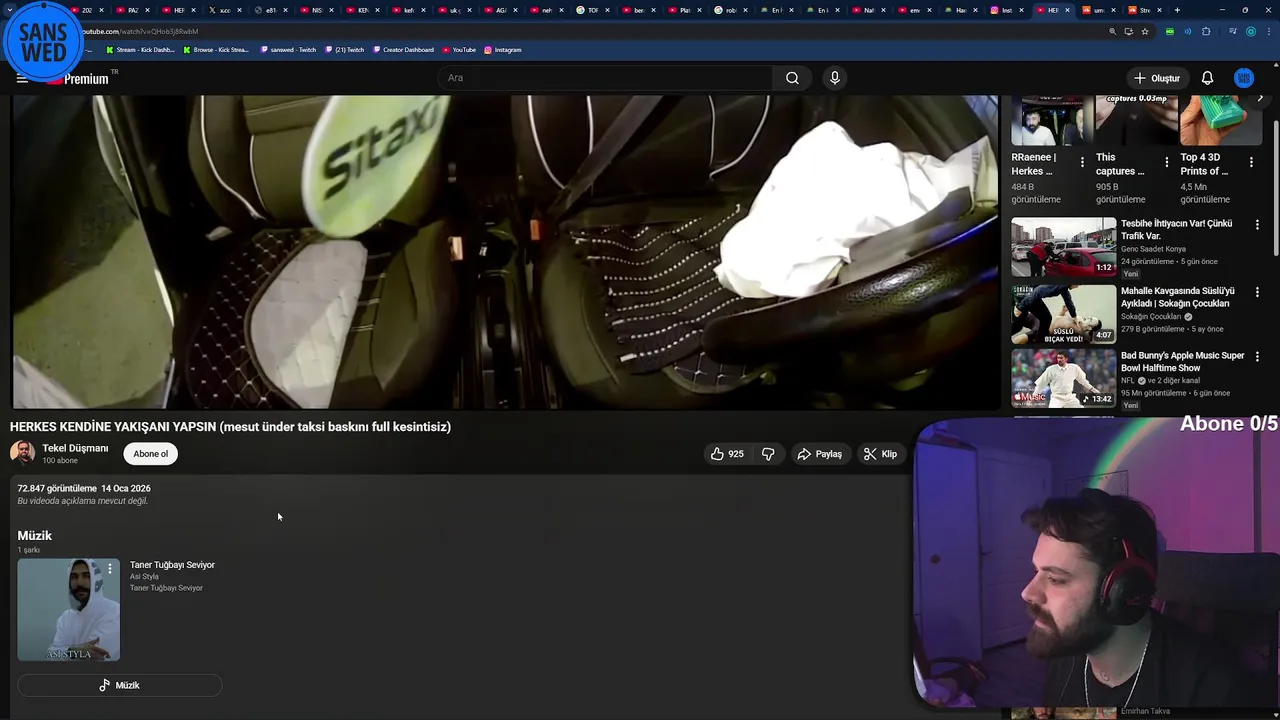Open the Instagram bookmark in bookmarks bar
The image size is (1280, 720).
tap(503, 49)
